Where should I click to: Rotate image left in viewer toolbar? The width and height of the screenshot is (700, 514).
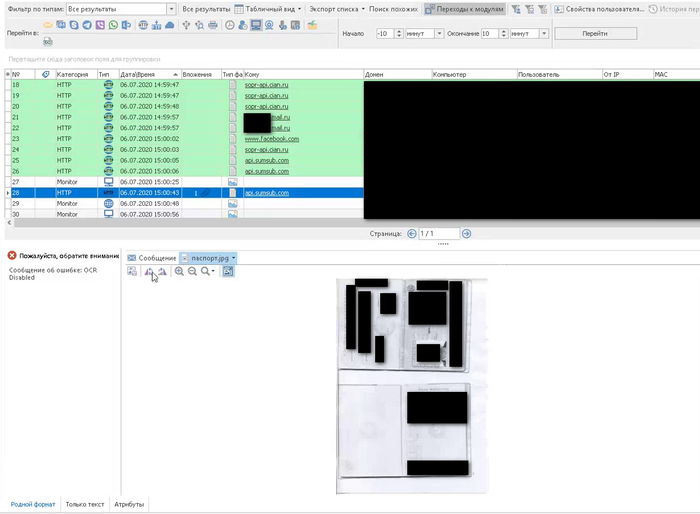(149, 272)
